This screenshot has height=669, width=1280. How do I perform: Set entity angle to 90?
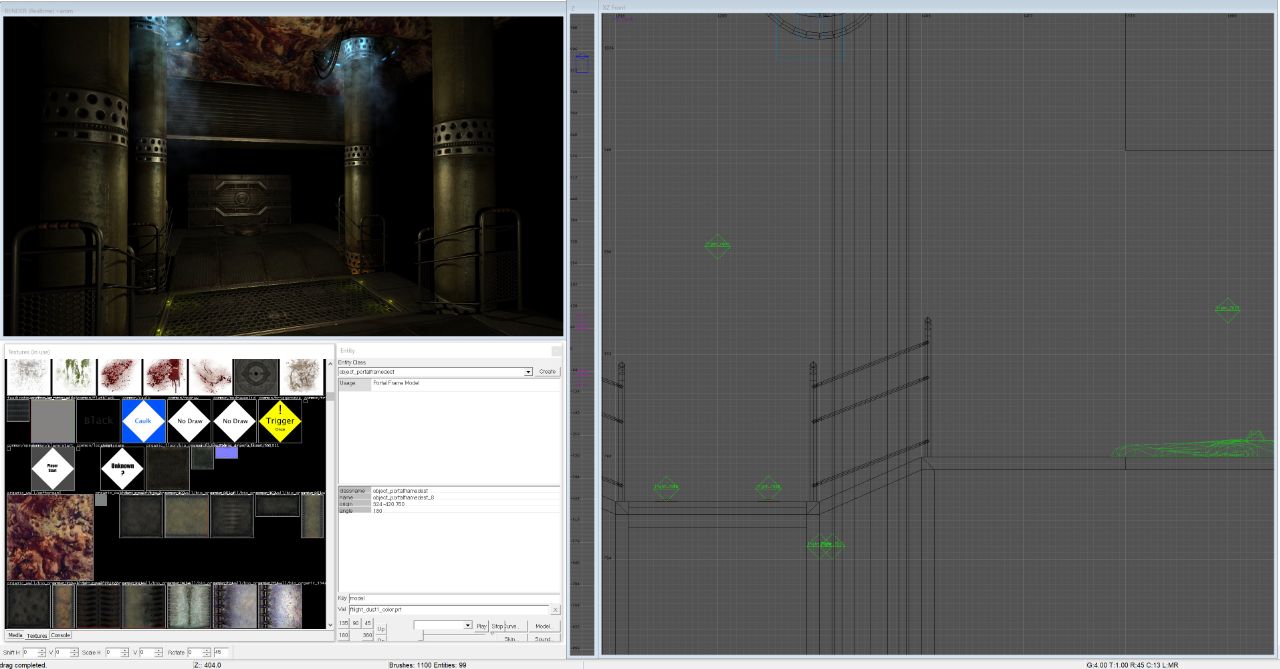click(356, 623)
